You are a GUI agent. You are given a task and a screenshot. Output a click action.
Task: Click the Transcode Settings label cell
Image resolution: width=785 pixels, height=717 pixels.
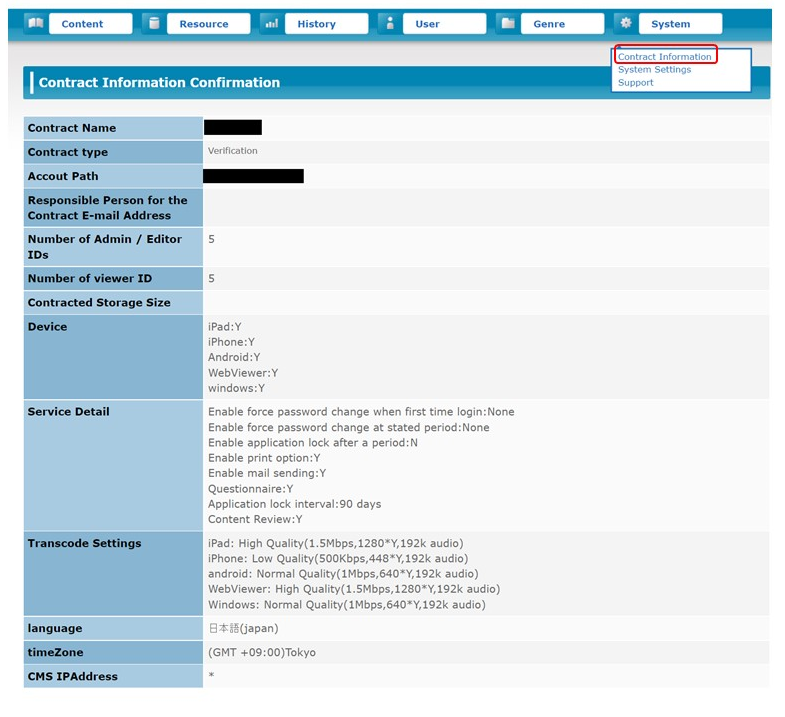(113, 574)
